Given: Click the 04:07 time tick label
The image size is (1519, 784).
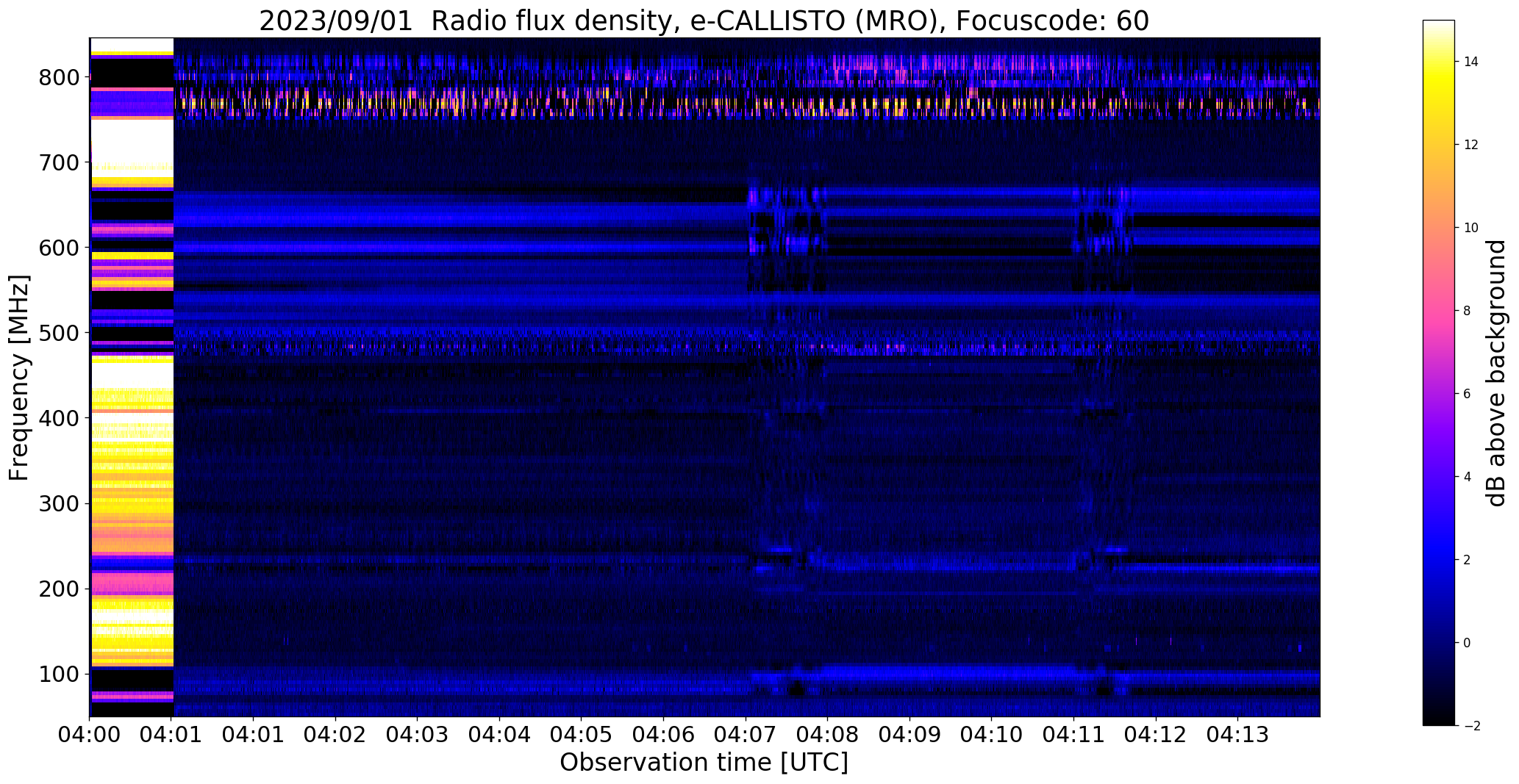Looking at the screenshot, I should click(x=746, y=735).
